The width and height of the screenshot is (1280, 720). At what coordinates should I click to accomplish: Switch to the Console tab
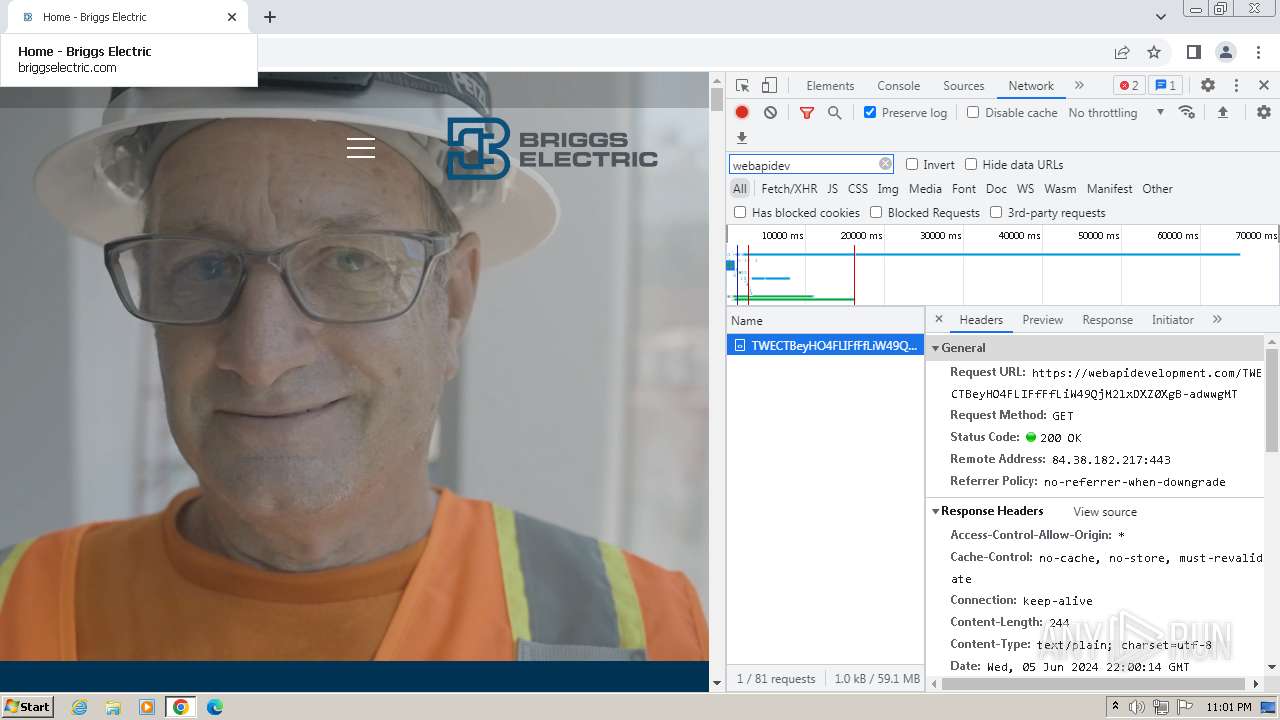[898, 86]
